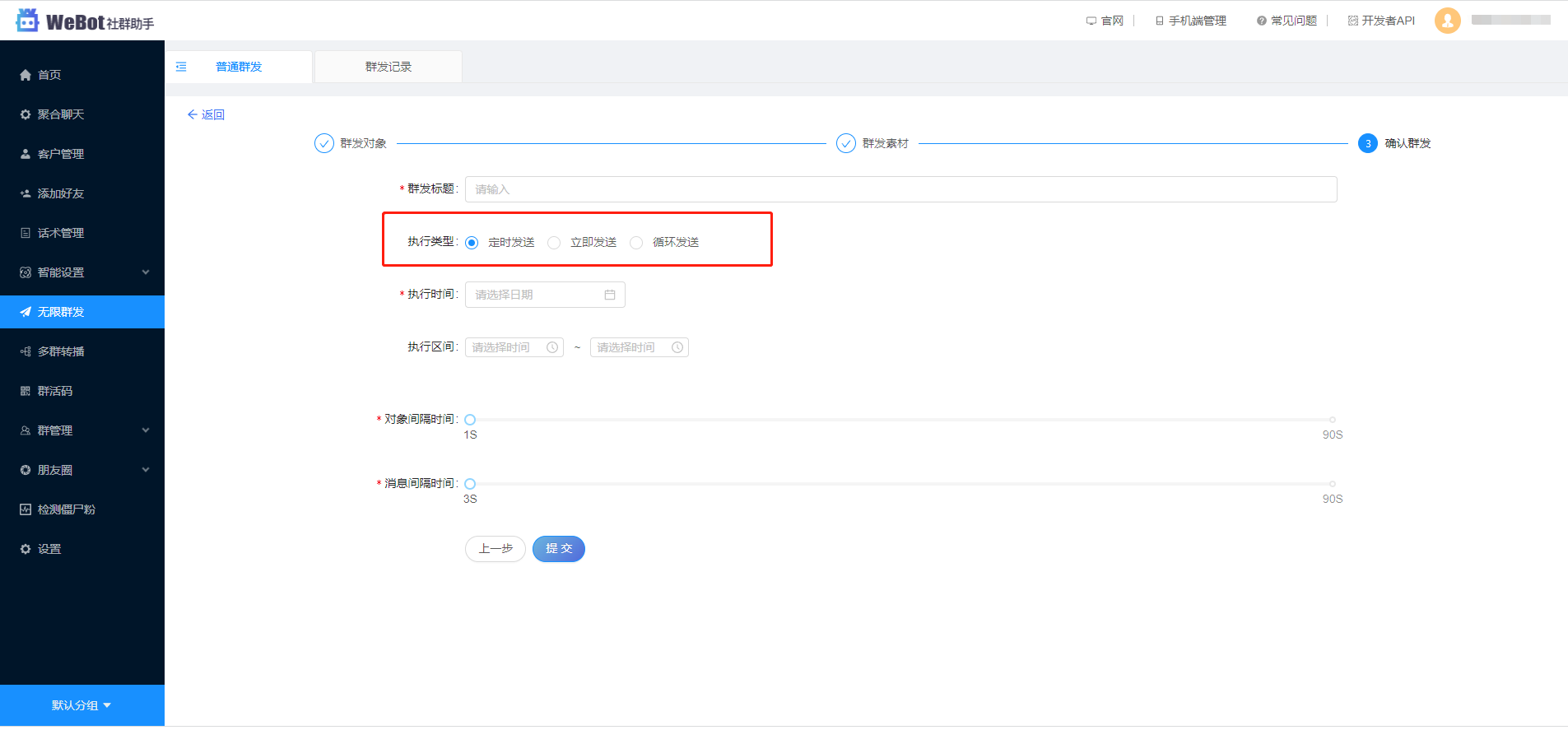Image resolution: width=1568 pixels, height=730 pixels.
Task: Click the 上一步 previous step button
Action: (496, 549)
